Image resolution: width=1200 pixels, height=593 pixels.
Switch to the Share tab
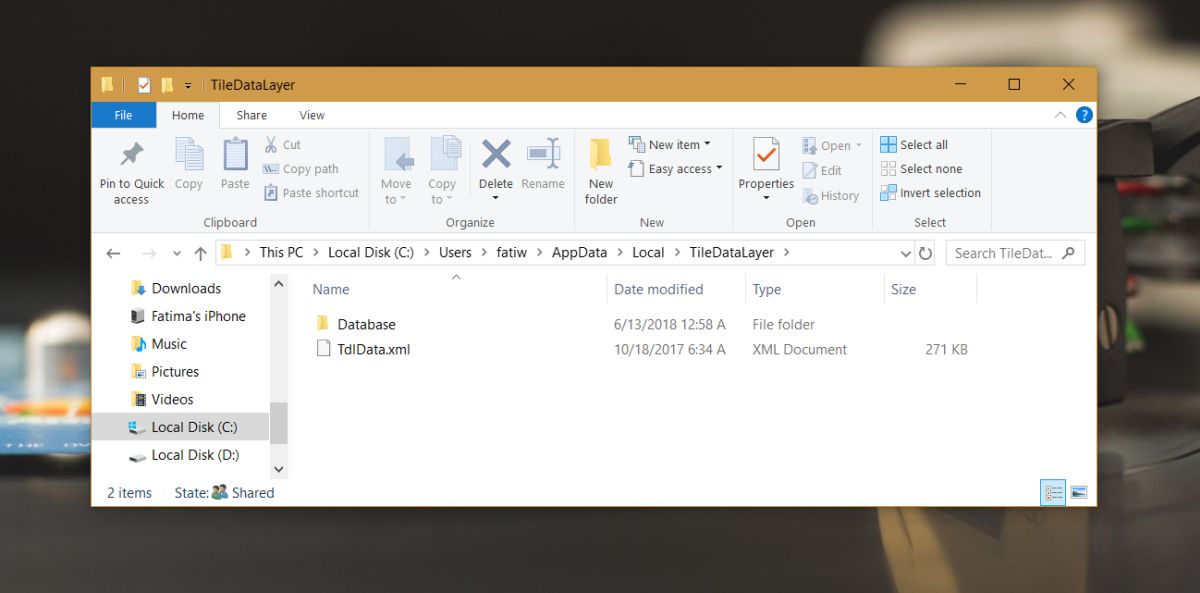(251, 115)
